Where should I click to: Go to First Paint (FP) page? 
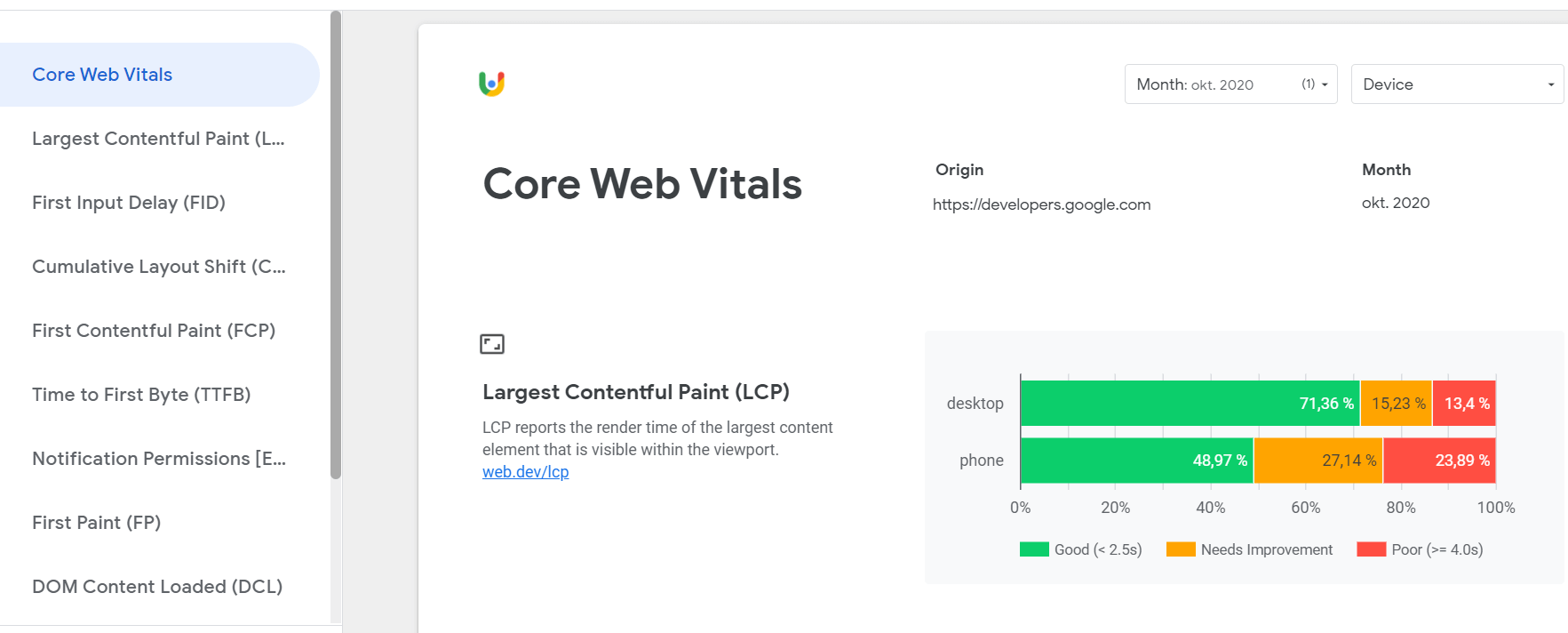[x=97, y=523]
